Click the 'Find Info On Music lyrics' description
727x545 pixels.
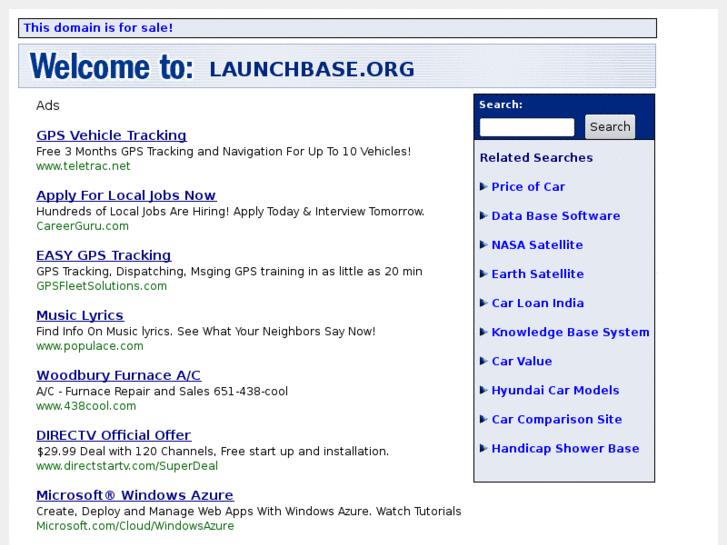[206, 331]
